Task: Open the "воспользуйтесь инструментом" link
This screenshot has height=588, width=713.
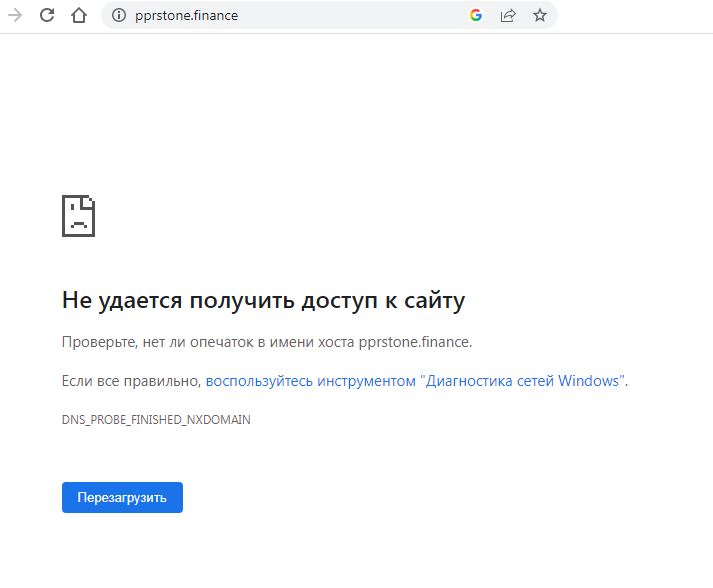Action: click(310, 381)
